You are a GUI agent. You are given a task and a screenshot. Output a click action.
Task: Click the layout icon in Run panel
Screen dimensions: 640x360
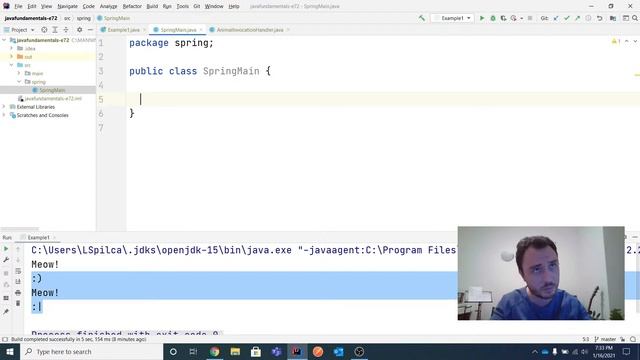pos(6,298)
